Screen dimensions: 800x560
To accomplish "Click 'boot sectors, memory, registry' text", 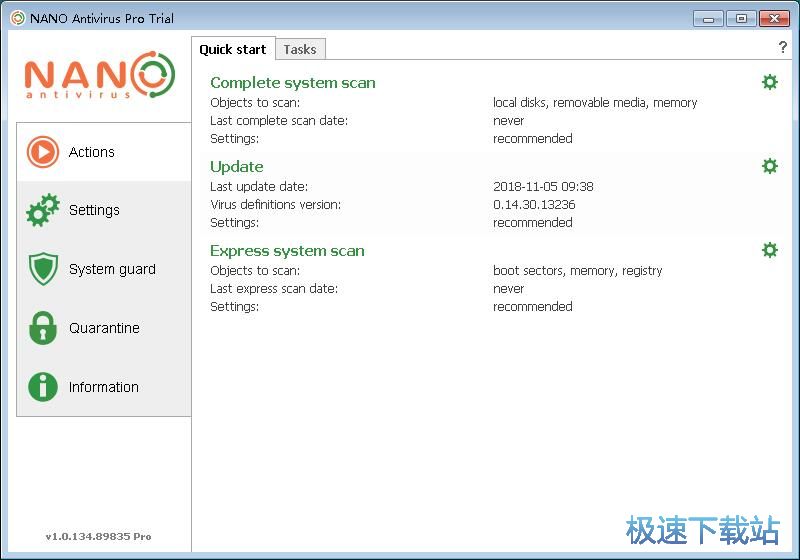I will (578, 271).
